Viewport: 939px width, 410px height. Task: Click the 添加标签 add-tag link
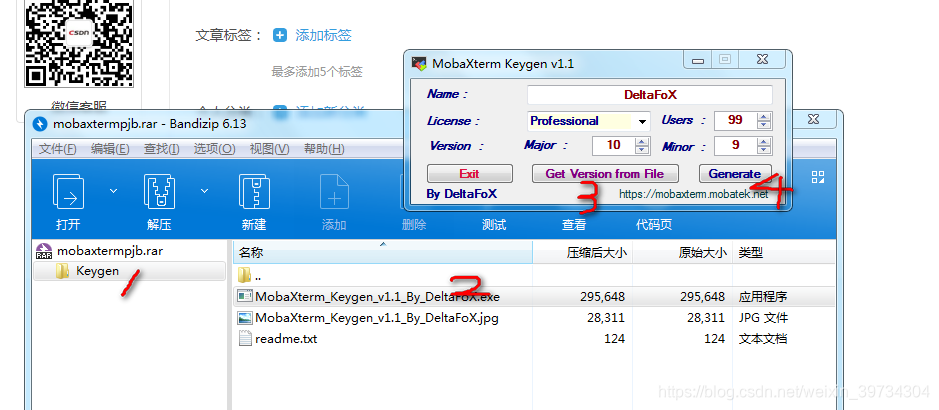point(323,35)
